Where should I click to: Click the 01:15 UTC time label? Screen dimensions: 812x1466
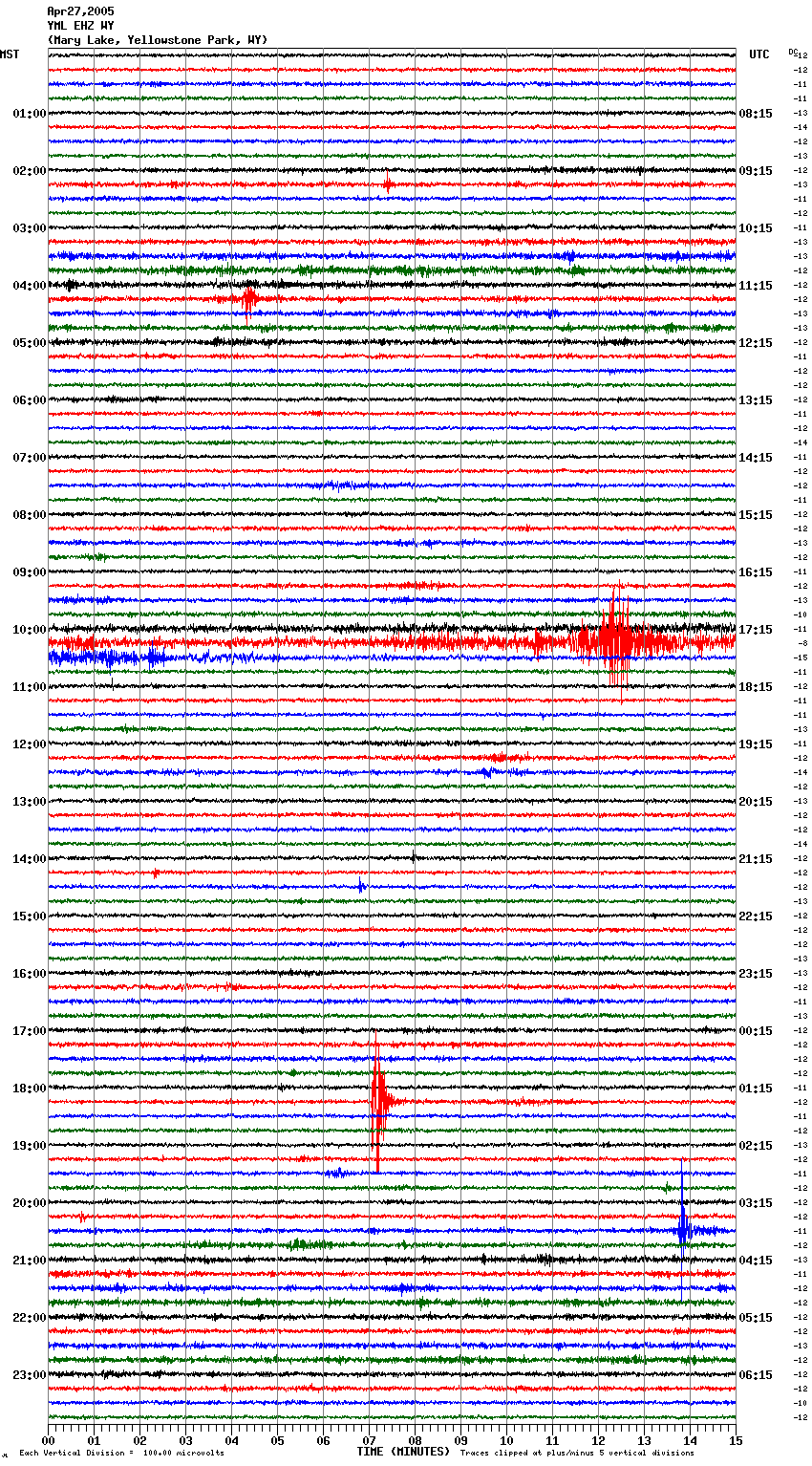[756, 1089]
